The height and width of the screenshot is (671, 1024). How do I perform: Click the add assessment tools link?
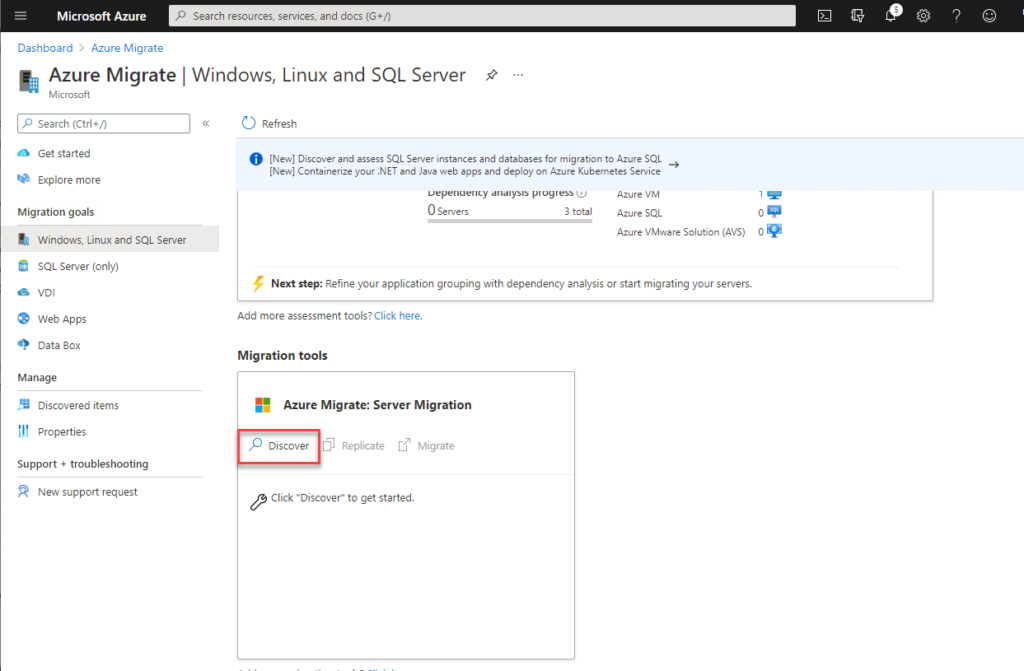pos(397,315)
